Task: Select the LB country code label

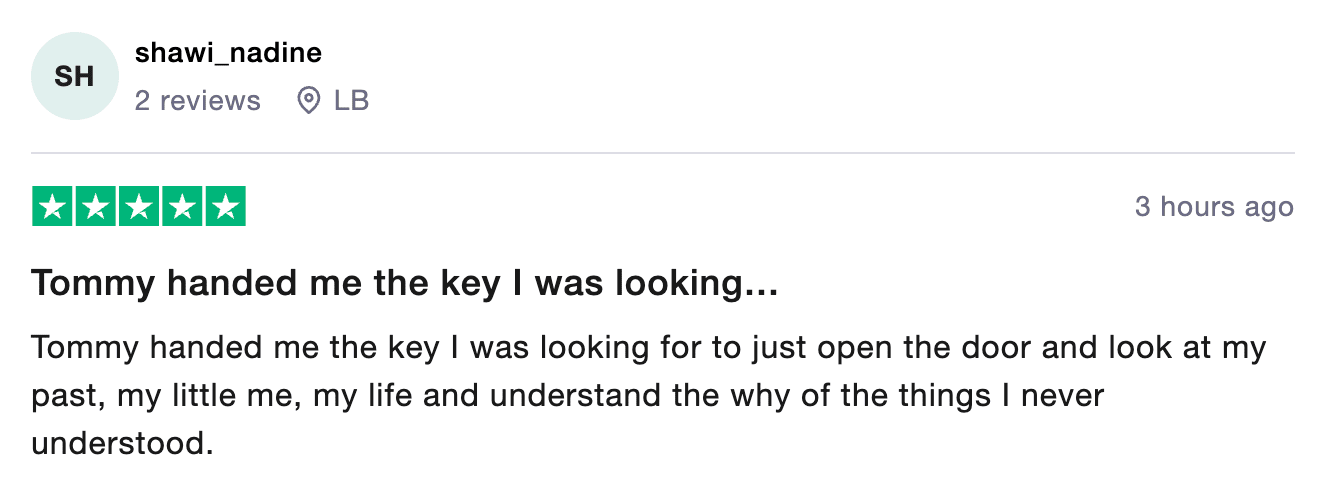Action: [352, 101]
